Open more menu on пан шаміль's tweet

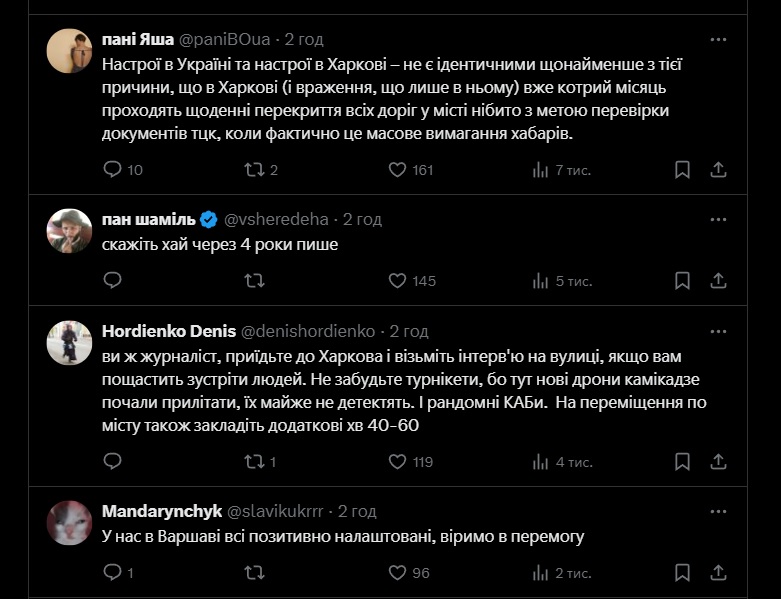point(718,218)
